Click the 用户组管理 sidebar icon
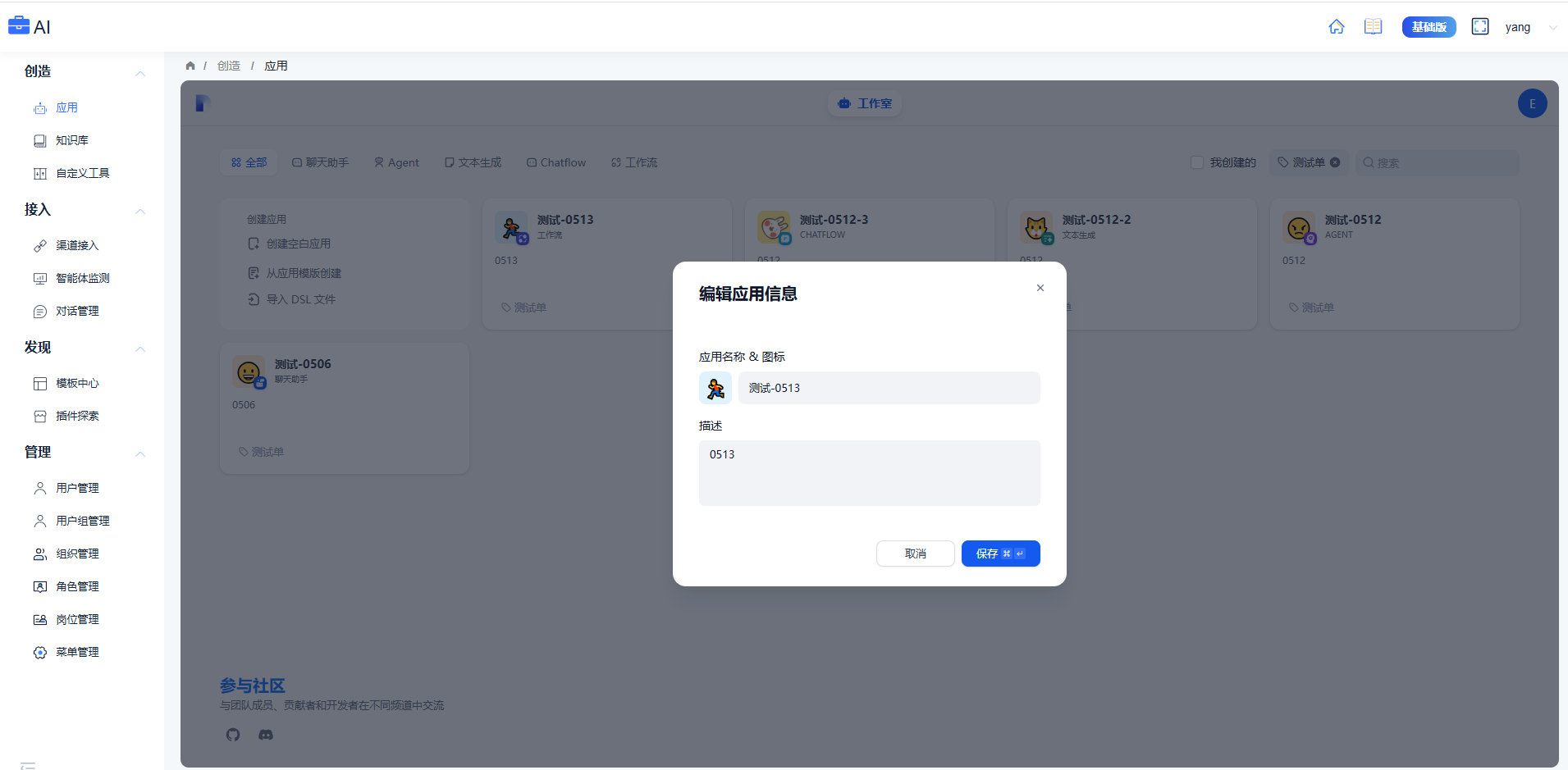 point(39,521)
